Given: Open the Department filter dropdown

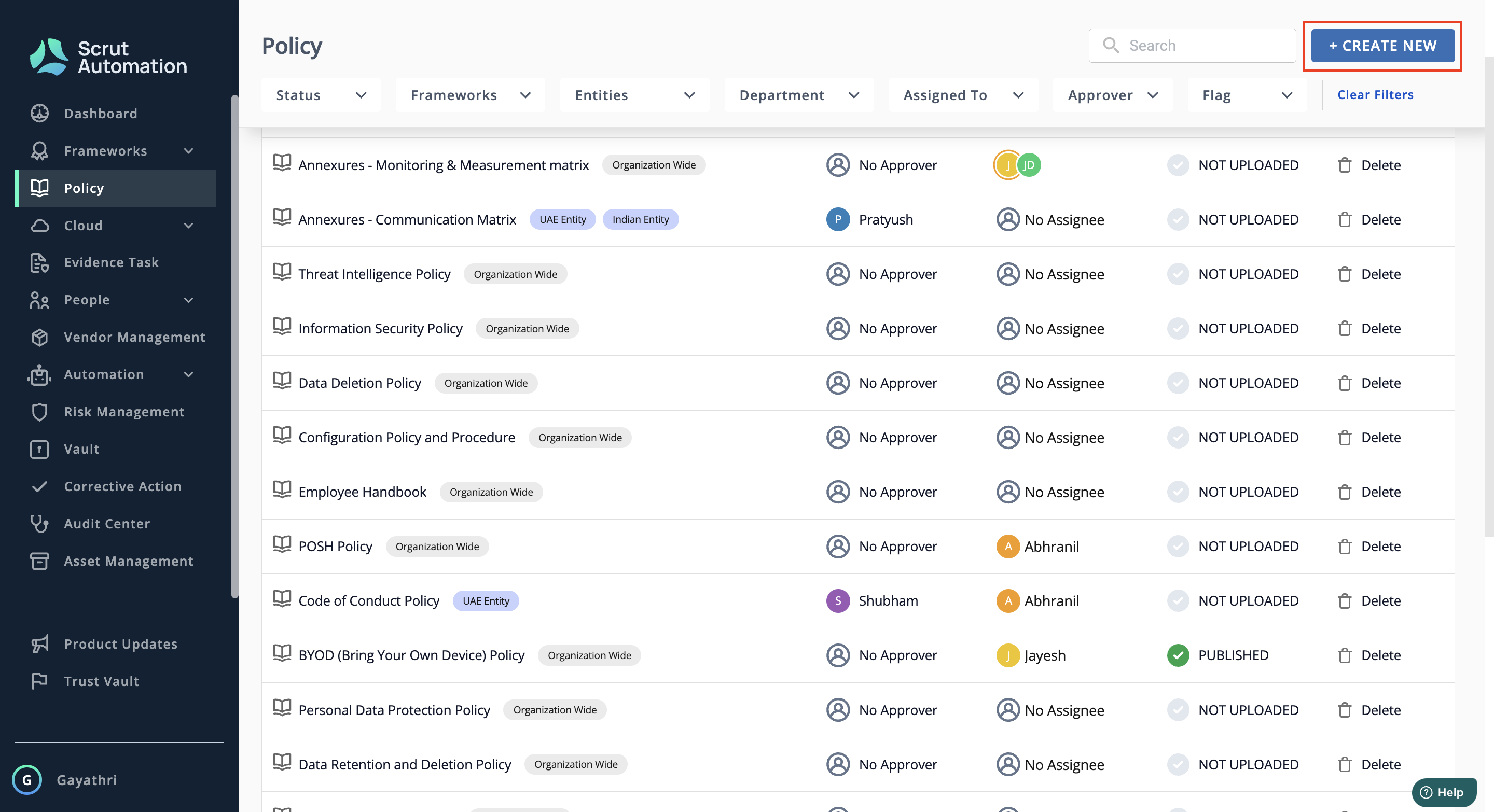Looking at the screenshot, I should click(799, 94).
